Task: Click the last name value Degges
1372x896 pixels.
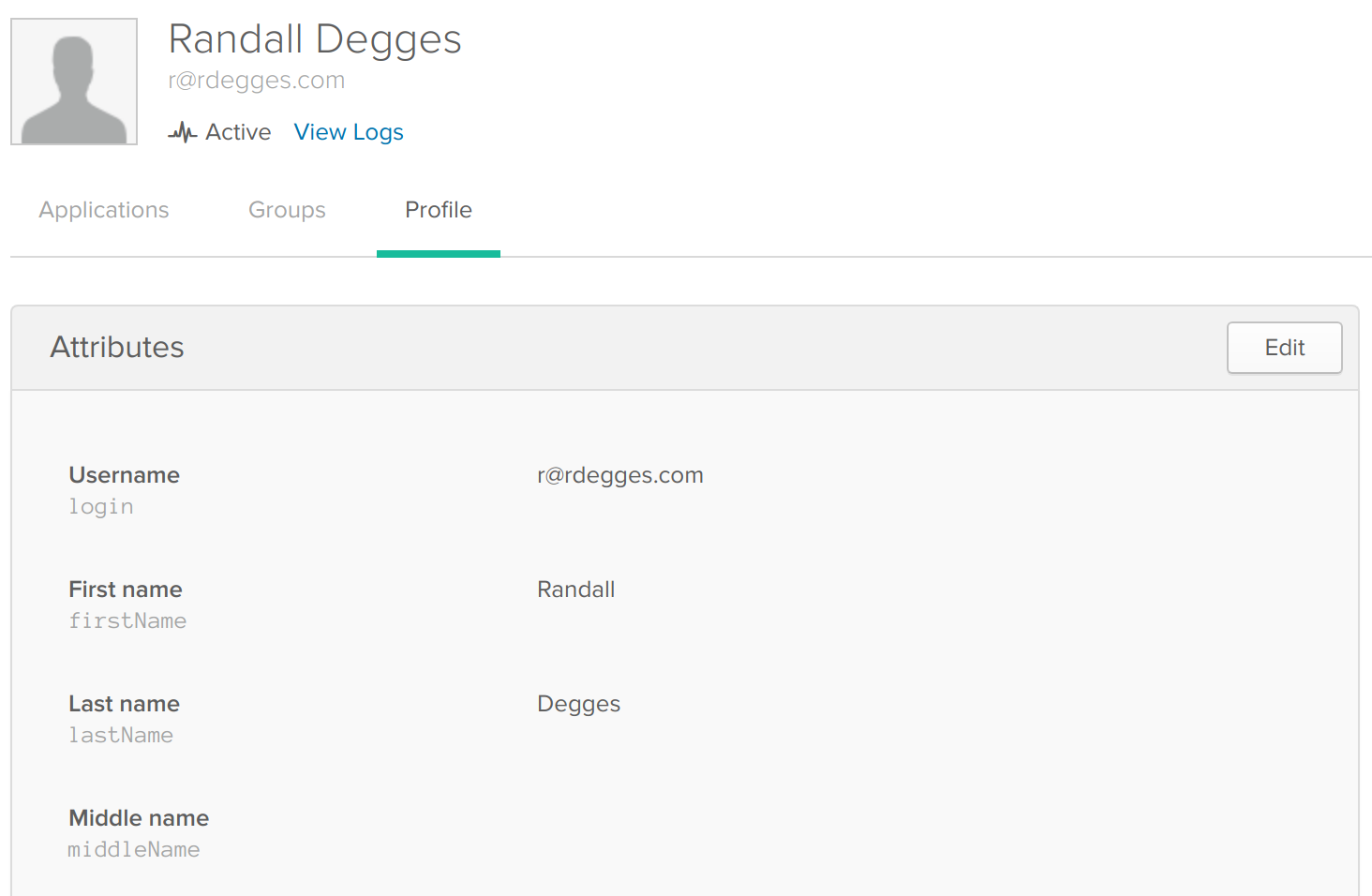Action: click(x=578, y=704)
